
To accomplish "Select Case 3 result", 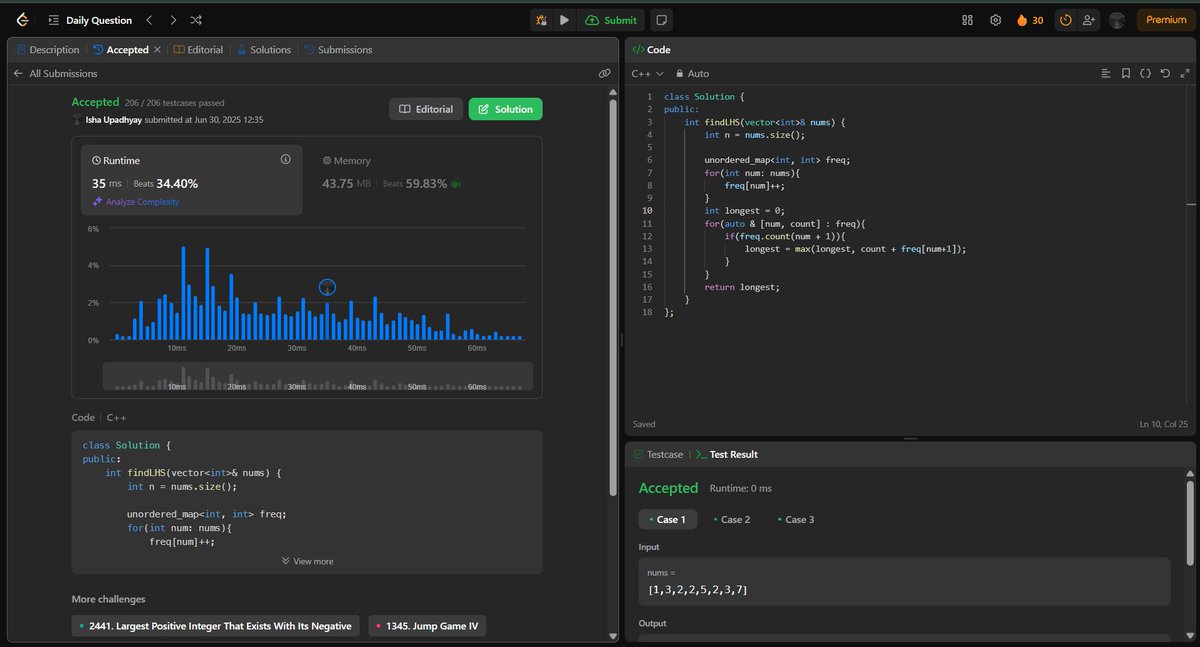I will [796, 519].
